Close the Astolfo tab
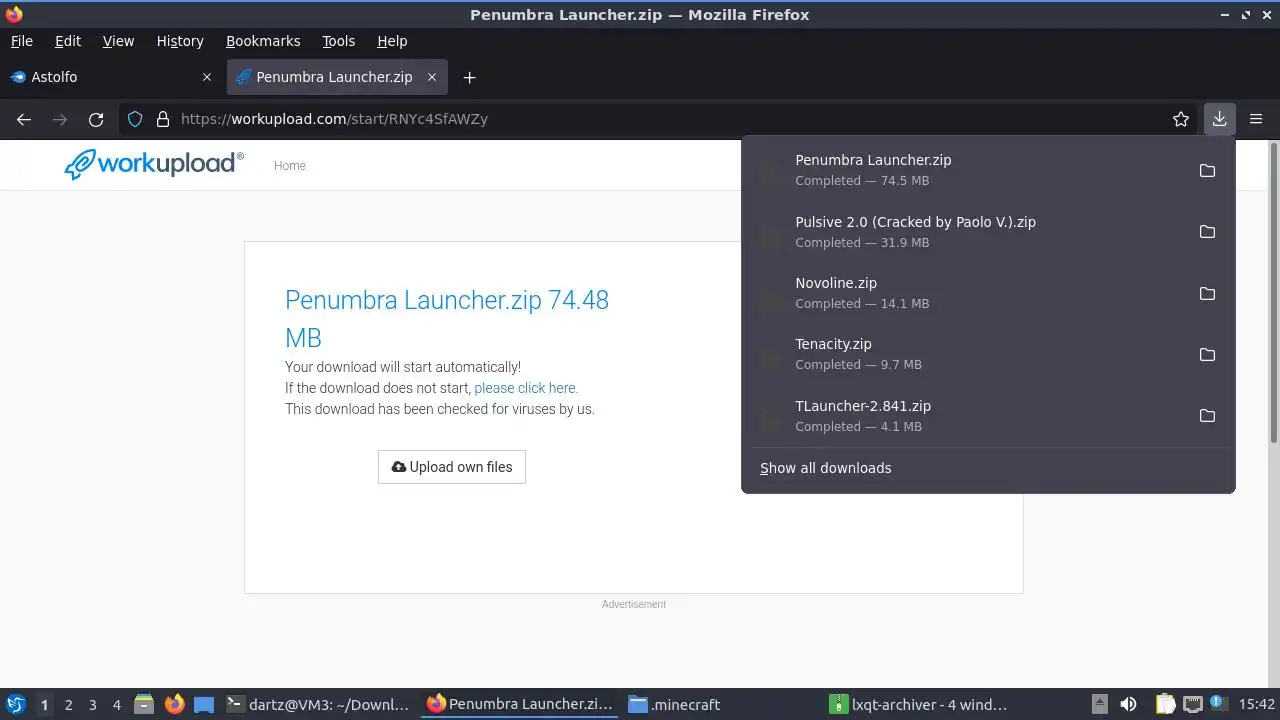Screen dimensions: 1280x720 pyautogui.click(x=207, y=77)
